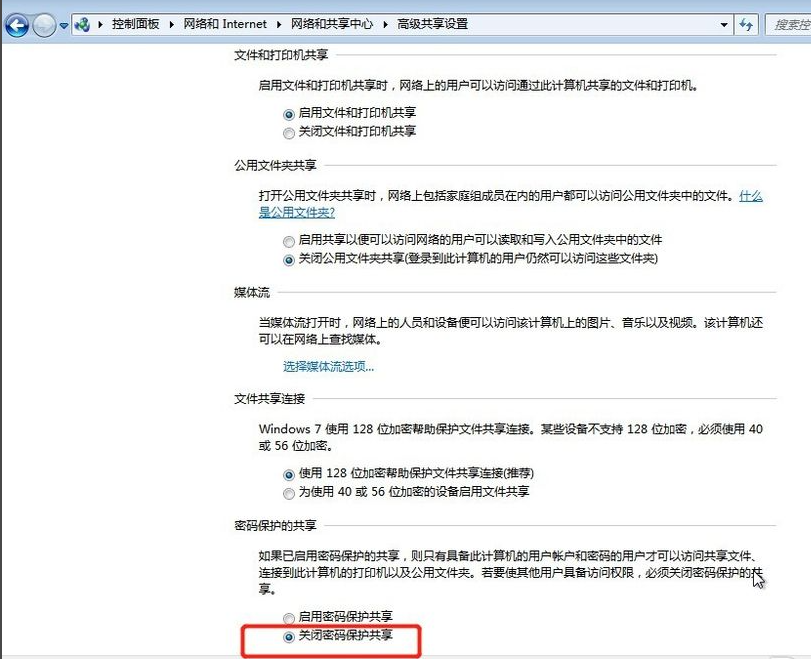Click the Forward navigation arrow button
Viewport: 811px width, 659px height.
(x=44, y=25)
